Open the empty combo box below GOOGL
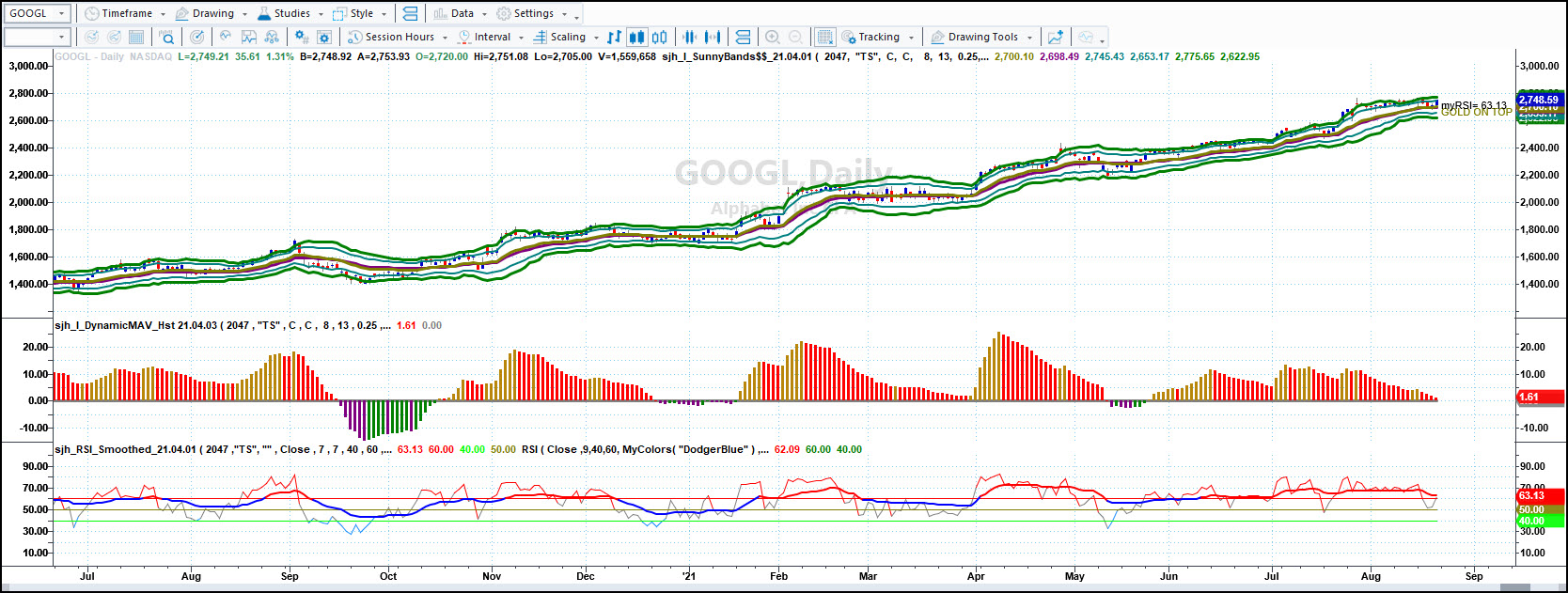Screen dimensions: 1568x593 tap(38, 37)
